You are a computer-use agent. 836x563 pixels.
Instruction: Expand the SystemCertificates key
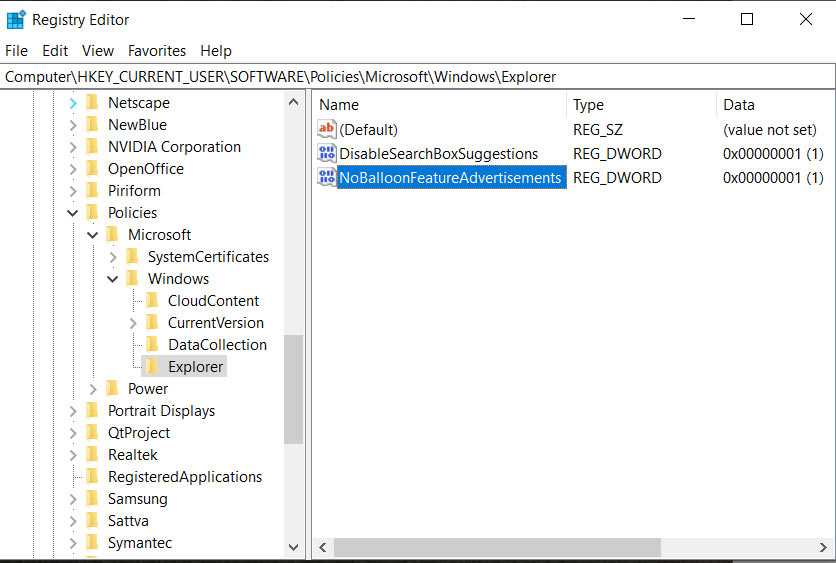(x=113, y=258)
